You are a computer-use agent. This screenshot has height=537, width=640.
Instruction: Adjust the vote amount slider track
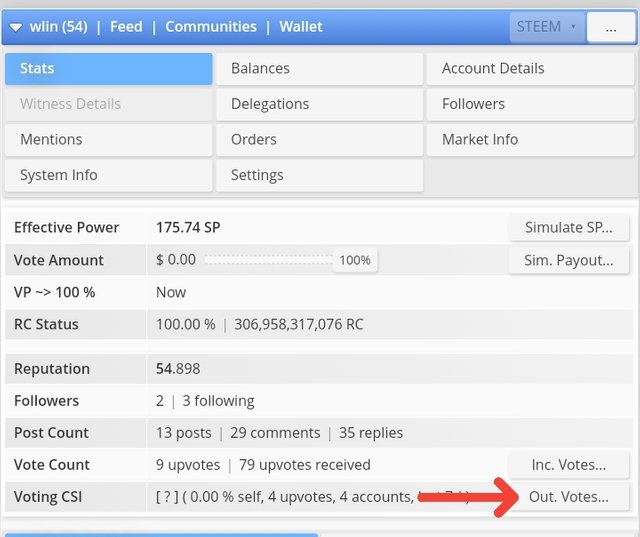point(269,260)
